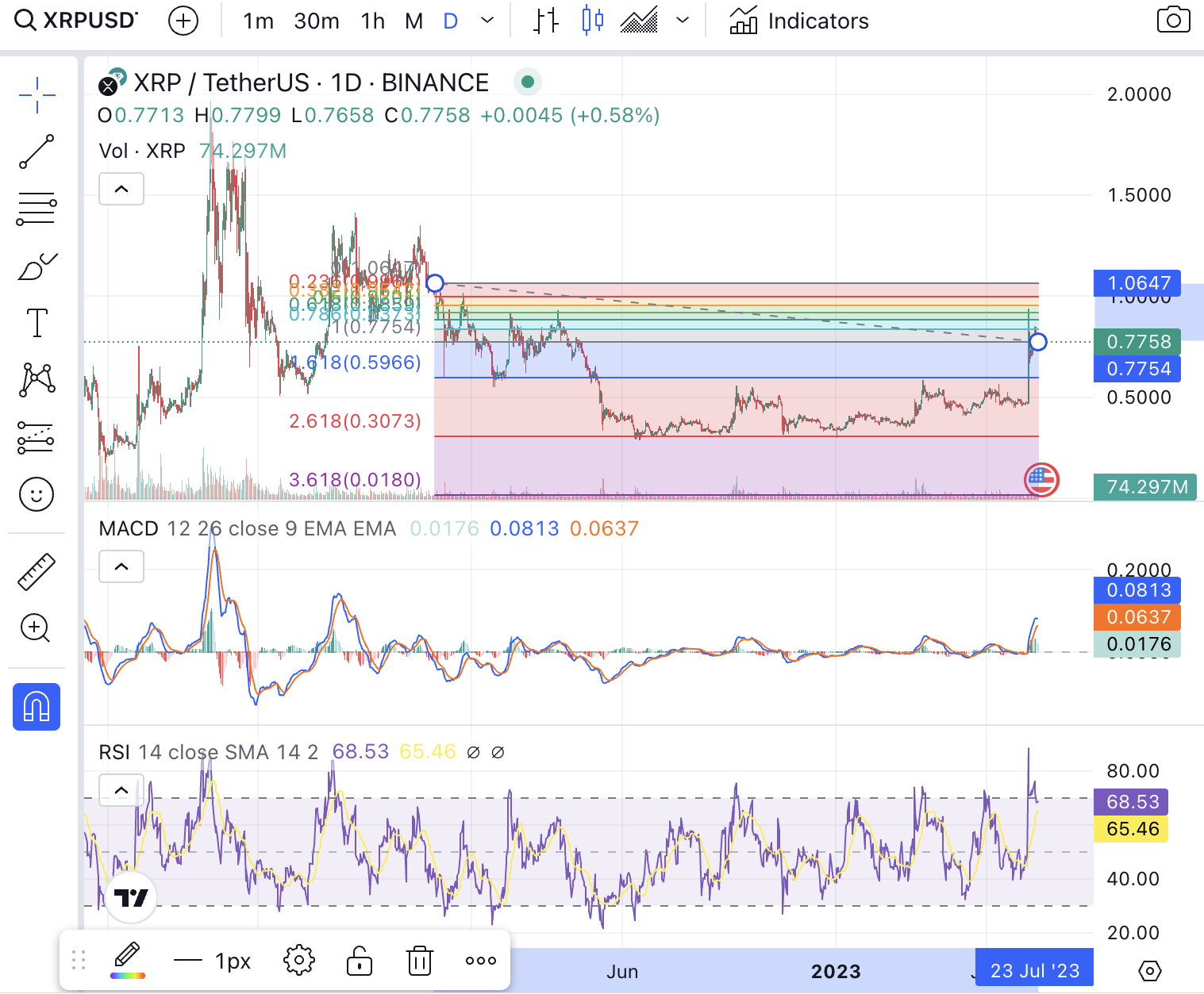Click the RSI indicator label
Image resolution: width=1204 pixels, height=994 pixels.
114,752
